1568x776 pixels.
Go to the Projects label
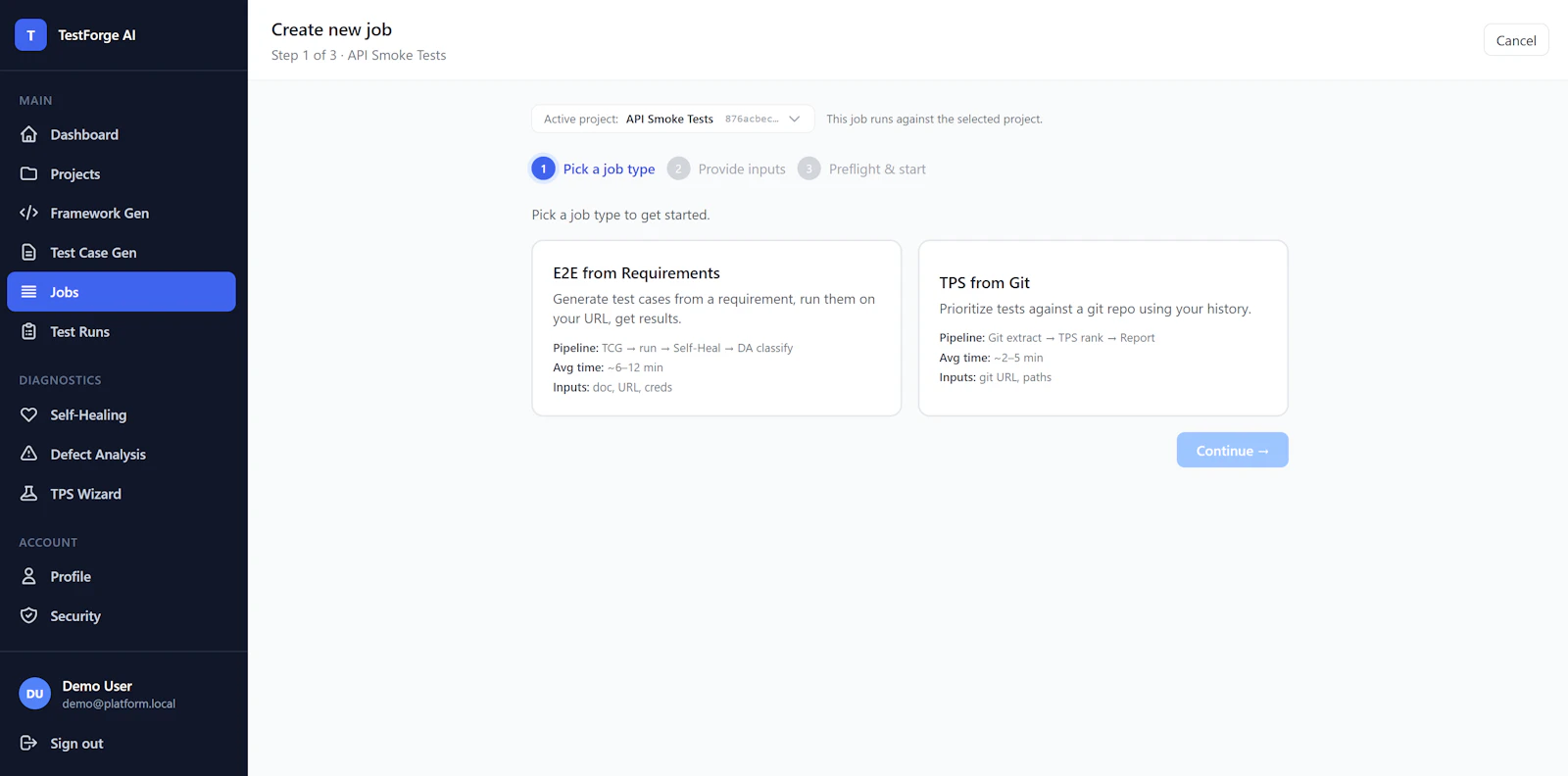75,173
